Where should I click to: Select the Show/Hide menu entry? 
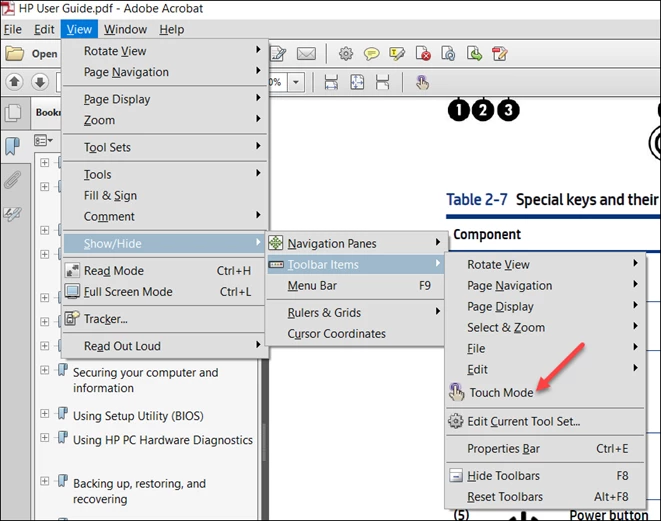click(165, 243)
